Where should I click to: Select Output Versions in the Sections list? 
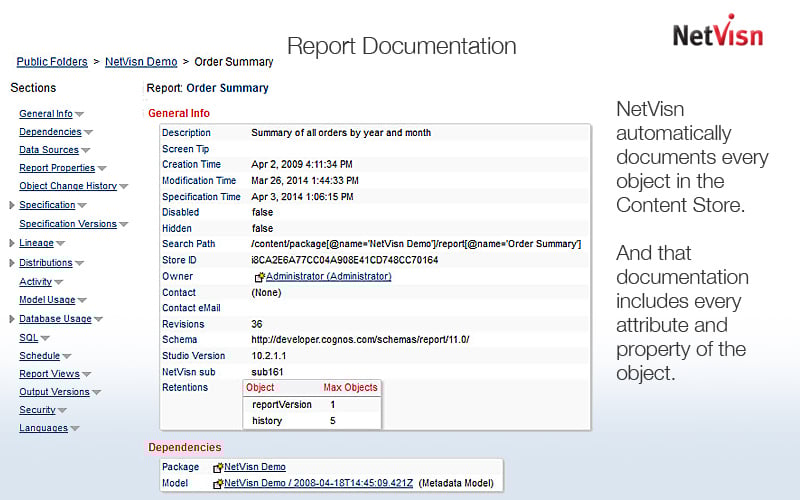tap(54, 392)
